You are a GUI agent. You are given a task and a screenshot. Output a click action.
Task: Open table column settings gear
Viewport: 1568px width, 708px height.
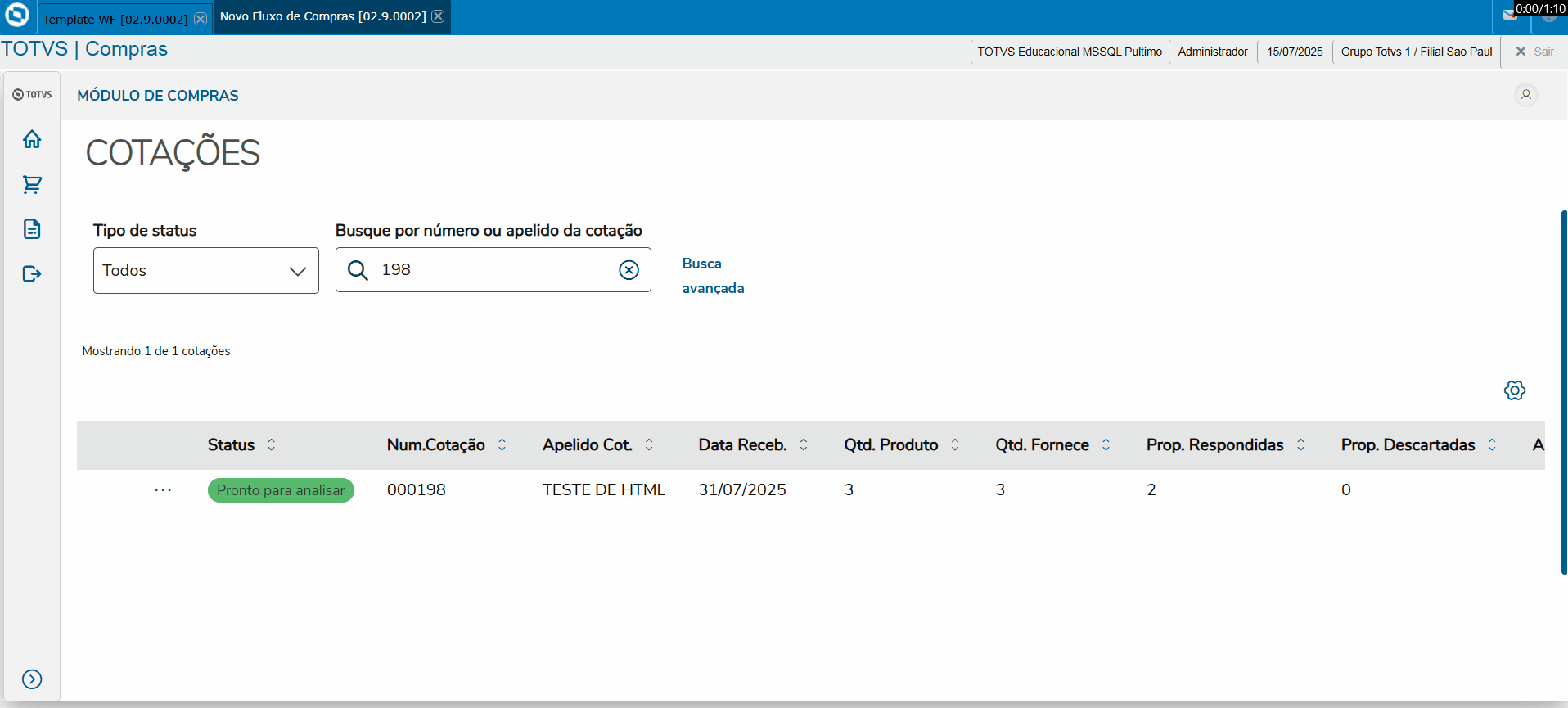tap(1515, 390)
